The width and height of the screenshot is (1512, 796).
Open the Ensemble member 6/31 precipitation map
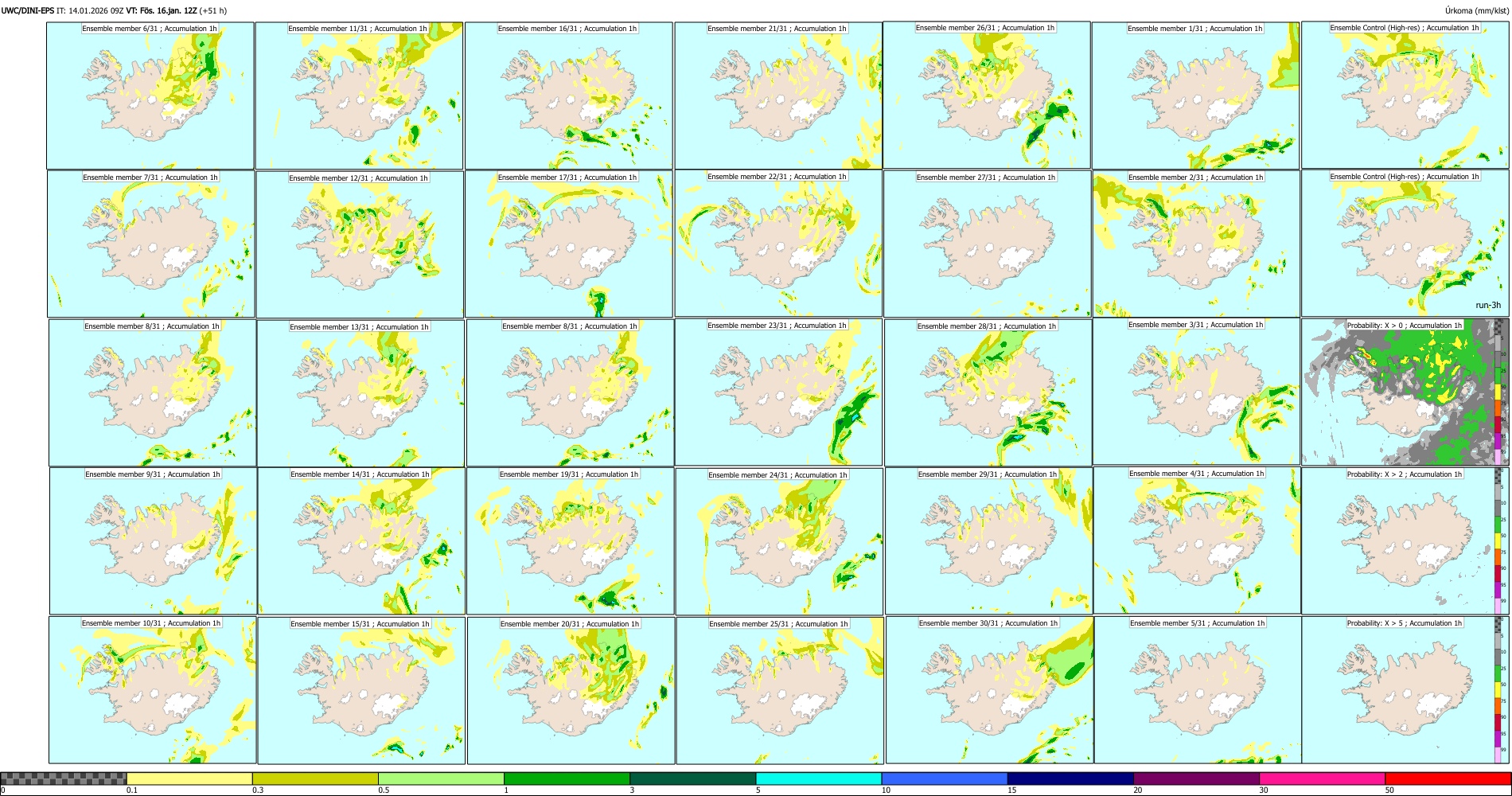150,96
